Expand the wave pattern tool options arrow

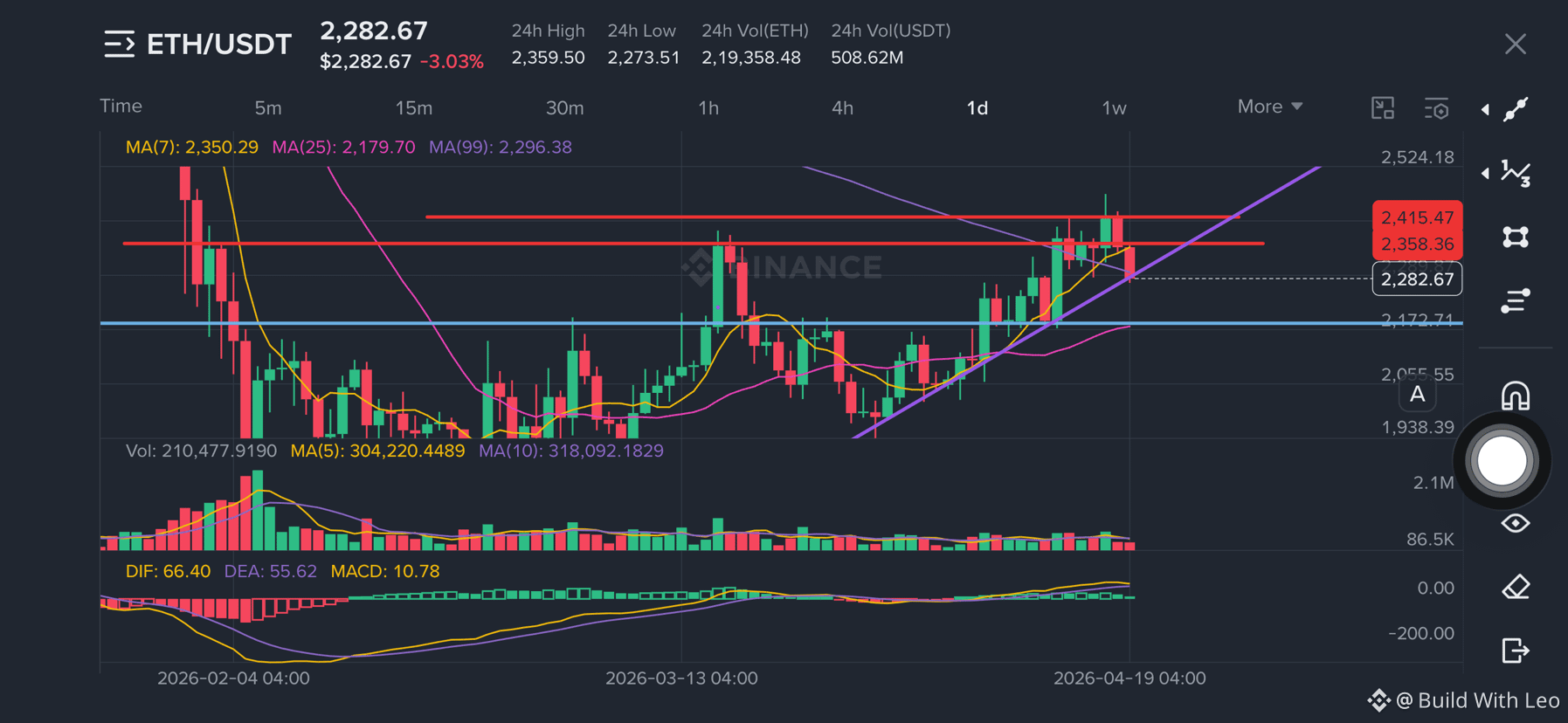click(1485, 173)
